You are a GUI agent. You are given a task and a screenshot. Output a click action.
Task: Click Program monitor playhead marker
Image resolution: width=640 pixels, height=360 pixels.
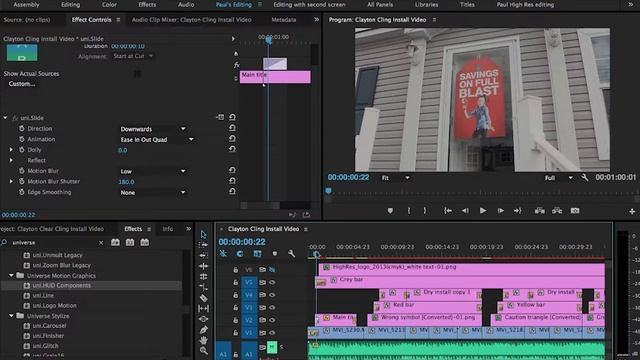click(328, 191)
